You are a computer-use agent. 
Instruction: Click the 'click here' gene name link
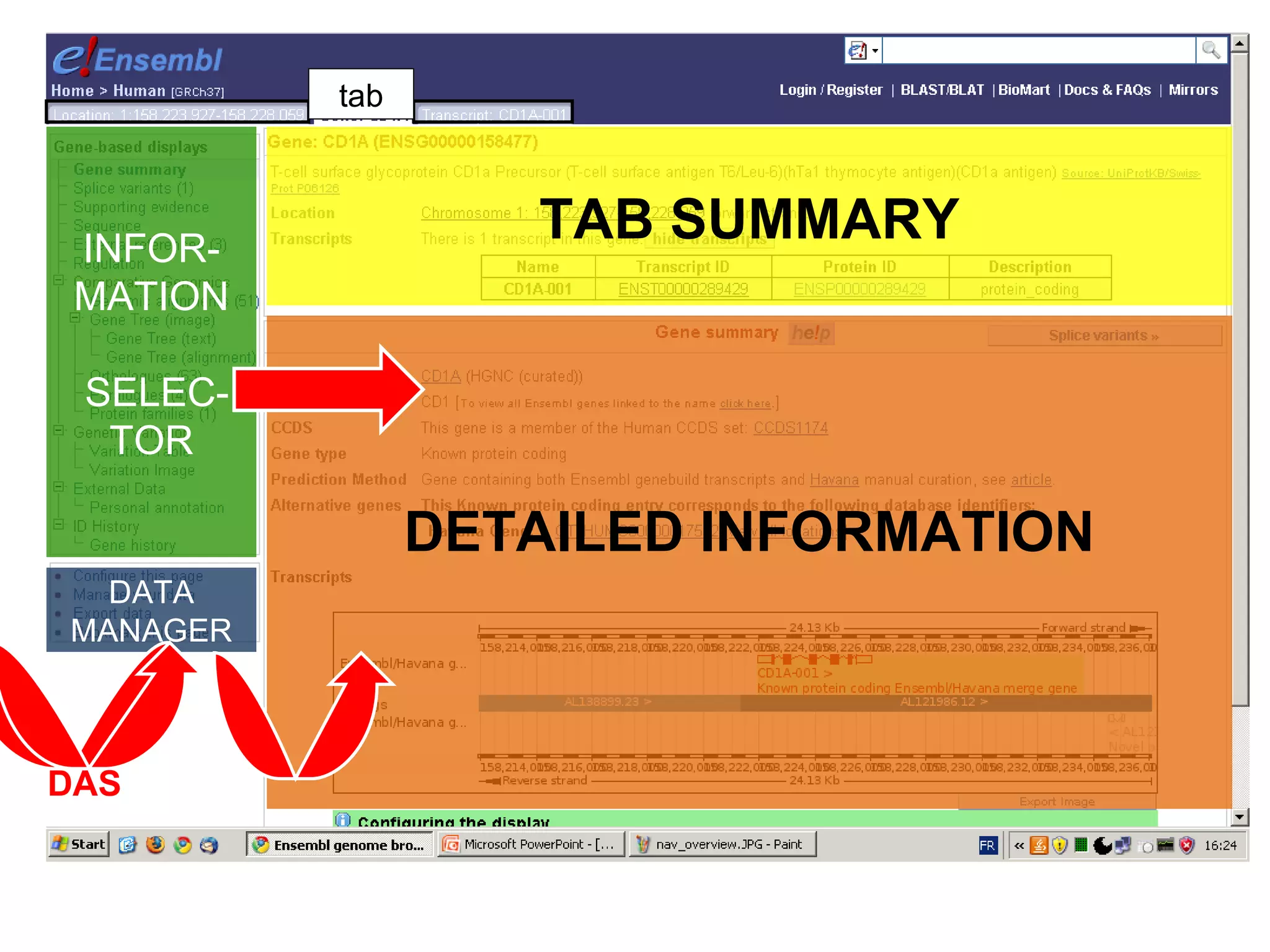pos(745,404)
